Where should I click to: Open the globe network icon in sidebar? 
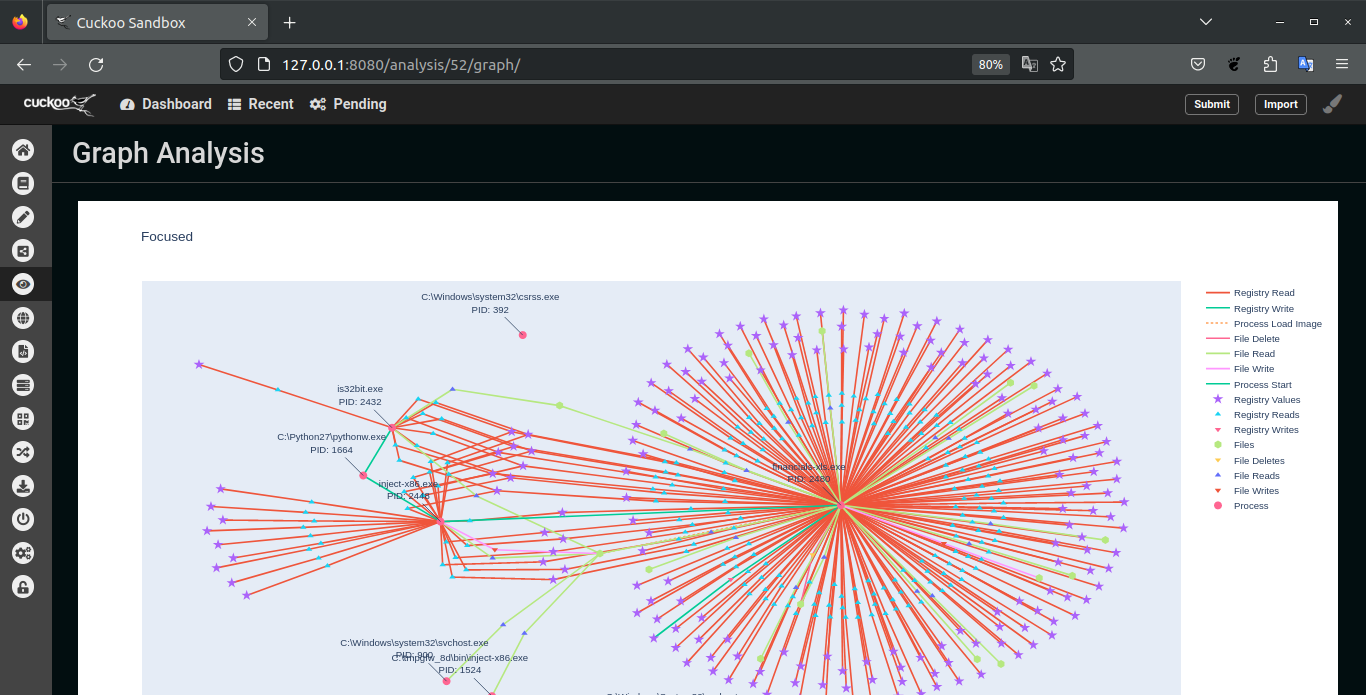tap(23, 318)
